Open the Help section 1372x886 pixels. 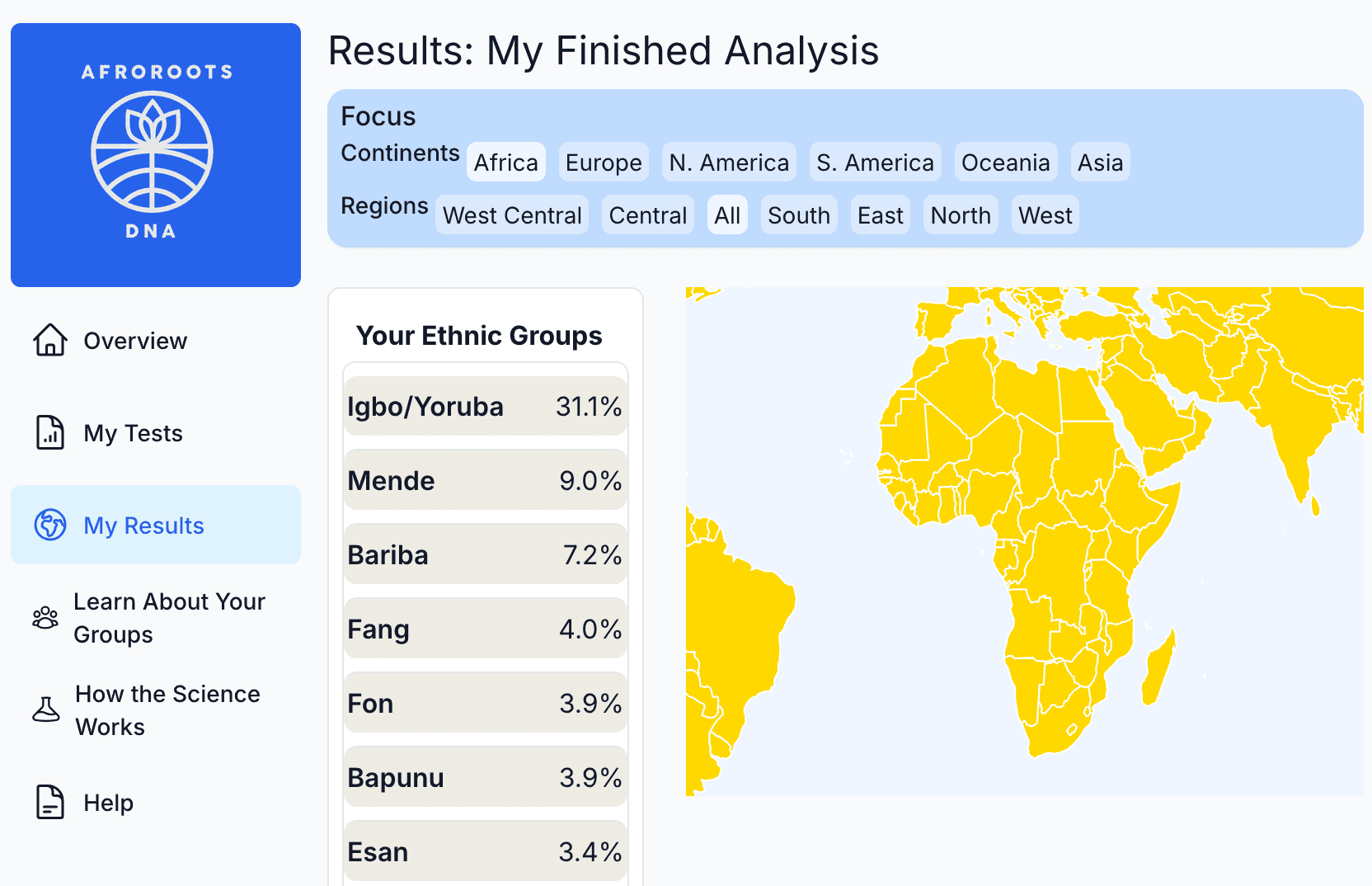[107, 802]
